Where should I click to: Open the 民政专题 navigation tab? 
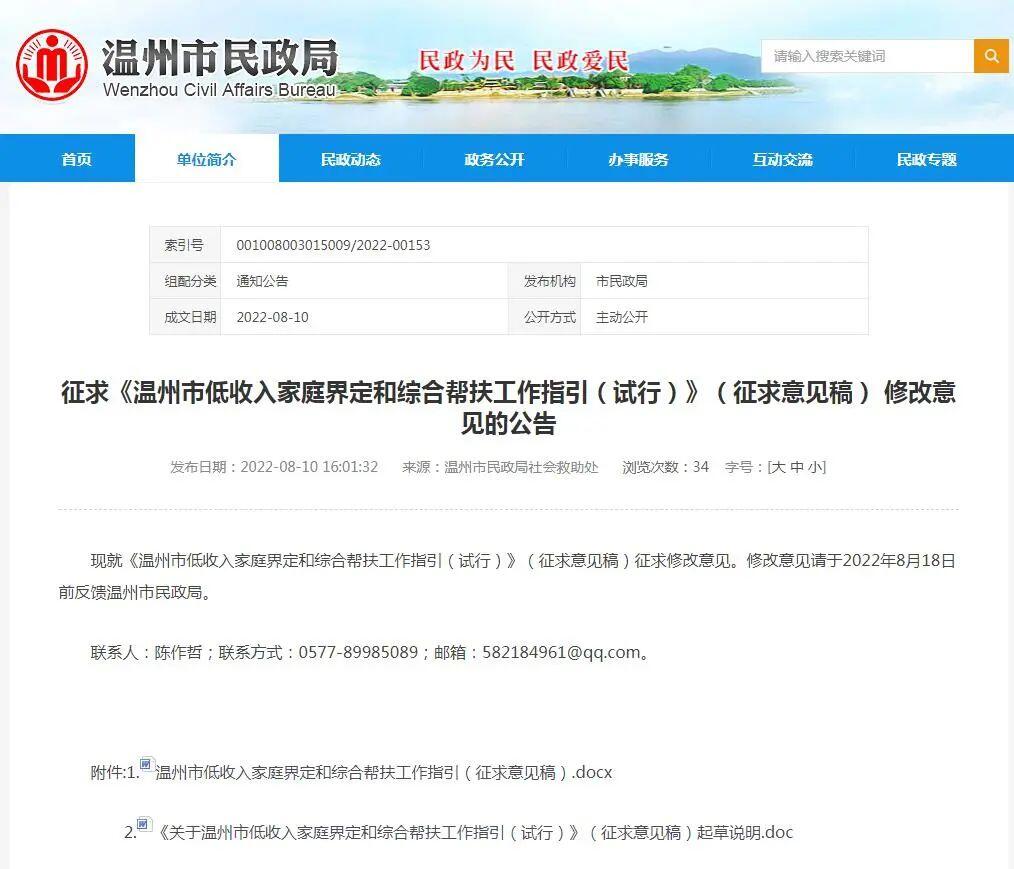(x=927, y=159)
